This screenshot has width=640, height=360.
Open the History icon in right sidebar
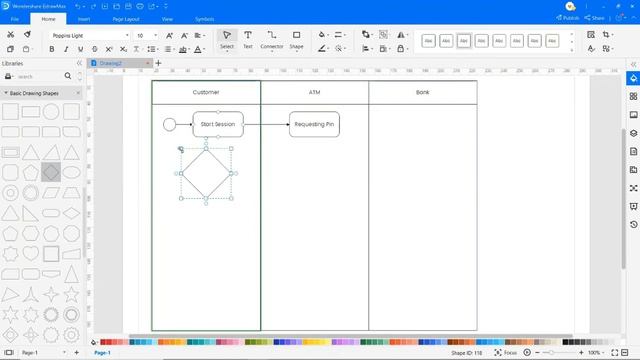[633, 224]
